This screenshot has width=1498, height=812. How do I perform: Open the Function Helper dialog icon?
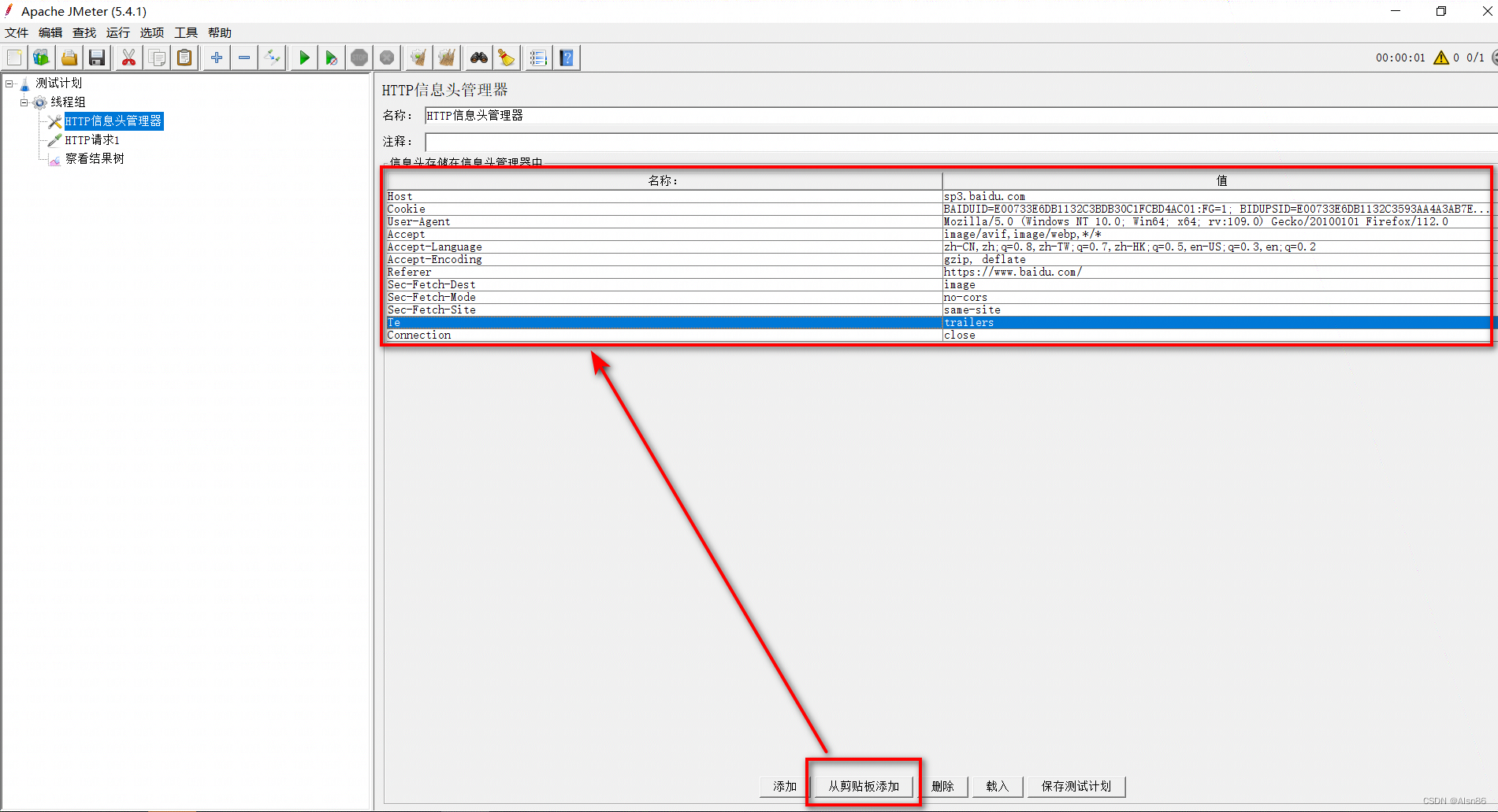(538, 57)
